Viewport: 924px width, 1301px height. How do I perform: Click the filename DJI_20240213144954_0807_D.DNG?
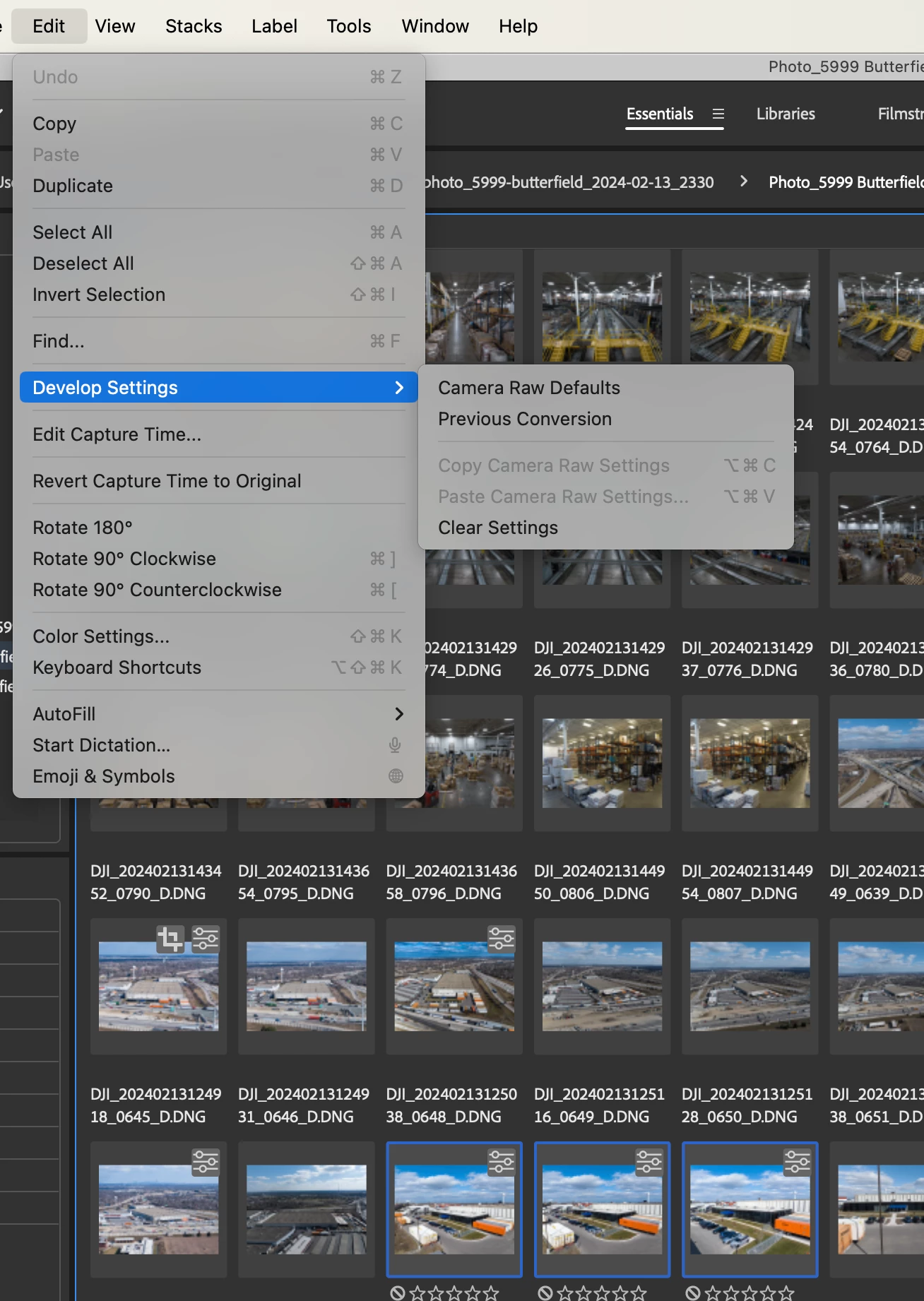click(x=747, y=882)
